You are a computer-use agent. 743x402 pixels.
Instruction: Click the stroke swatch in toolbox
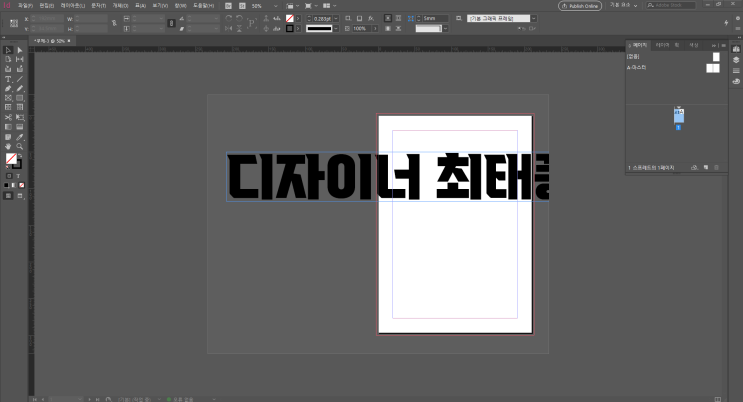[x=18, y=165]
